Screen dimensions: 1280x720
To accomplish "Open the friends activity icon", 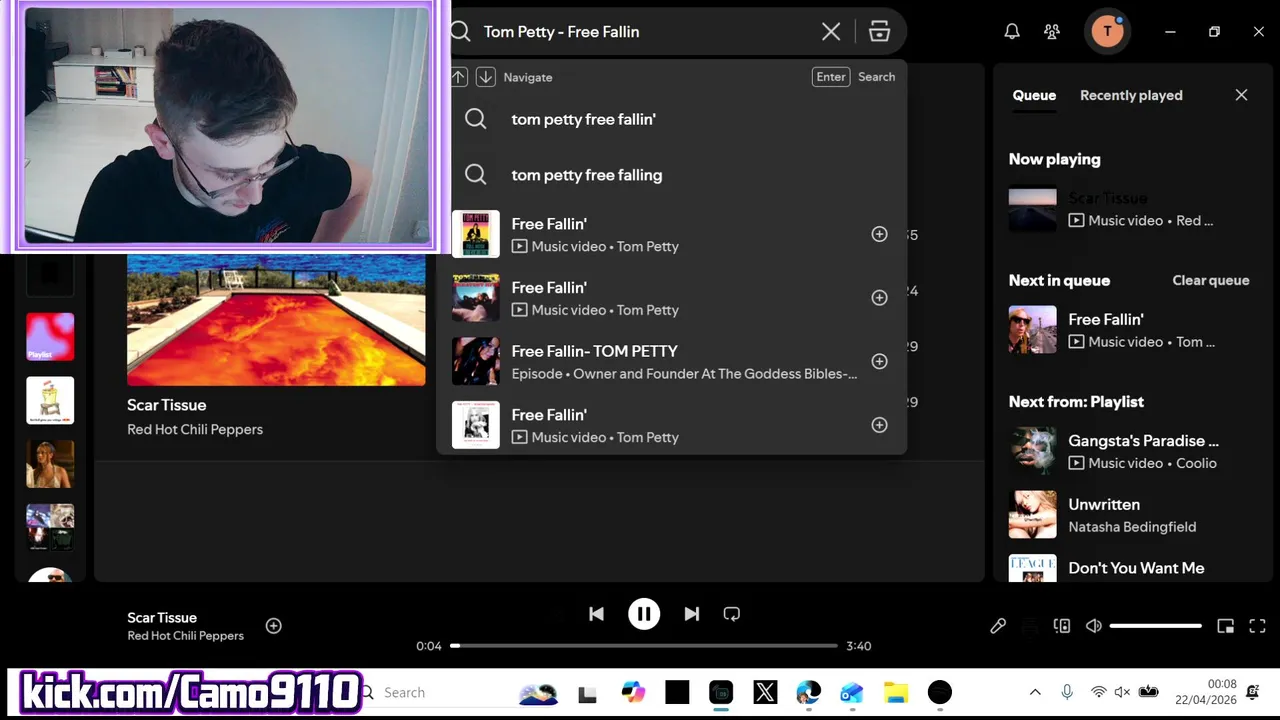I will pos(1052,32).
